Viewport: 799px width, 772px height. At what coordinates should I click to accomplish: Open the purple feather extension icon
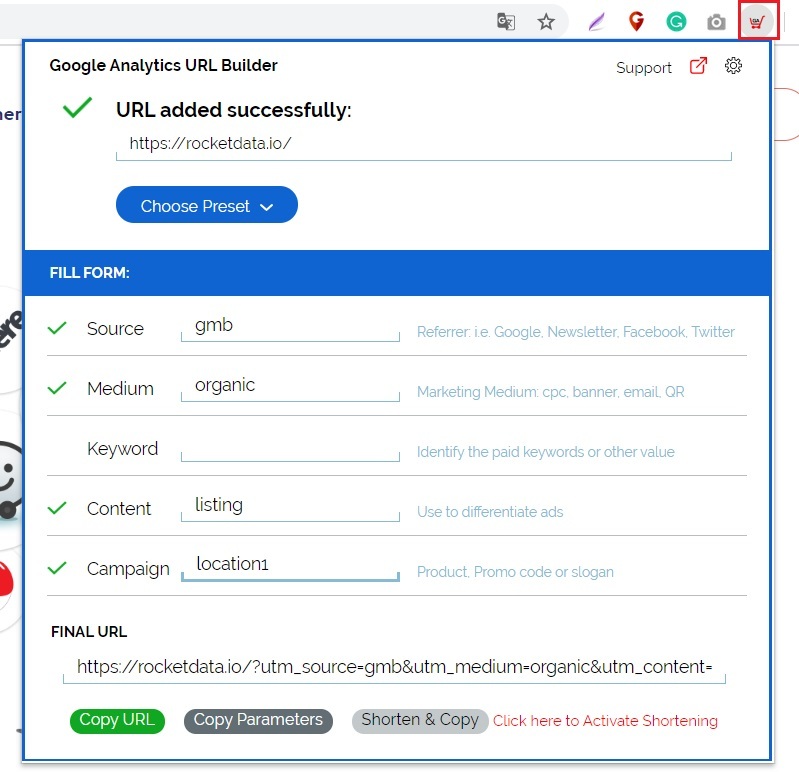click(596, 22)
